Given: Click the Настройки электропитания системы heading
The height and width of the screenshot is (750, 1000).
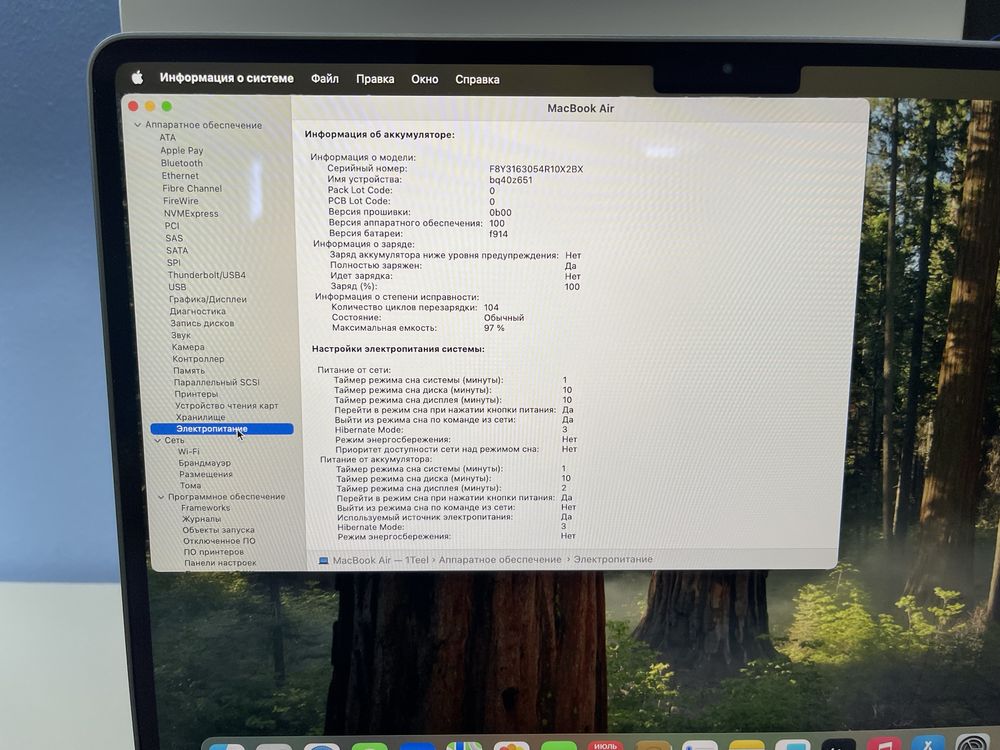Looking at the screenshot, I should [398, 349].
